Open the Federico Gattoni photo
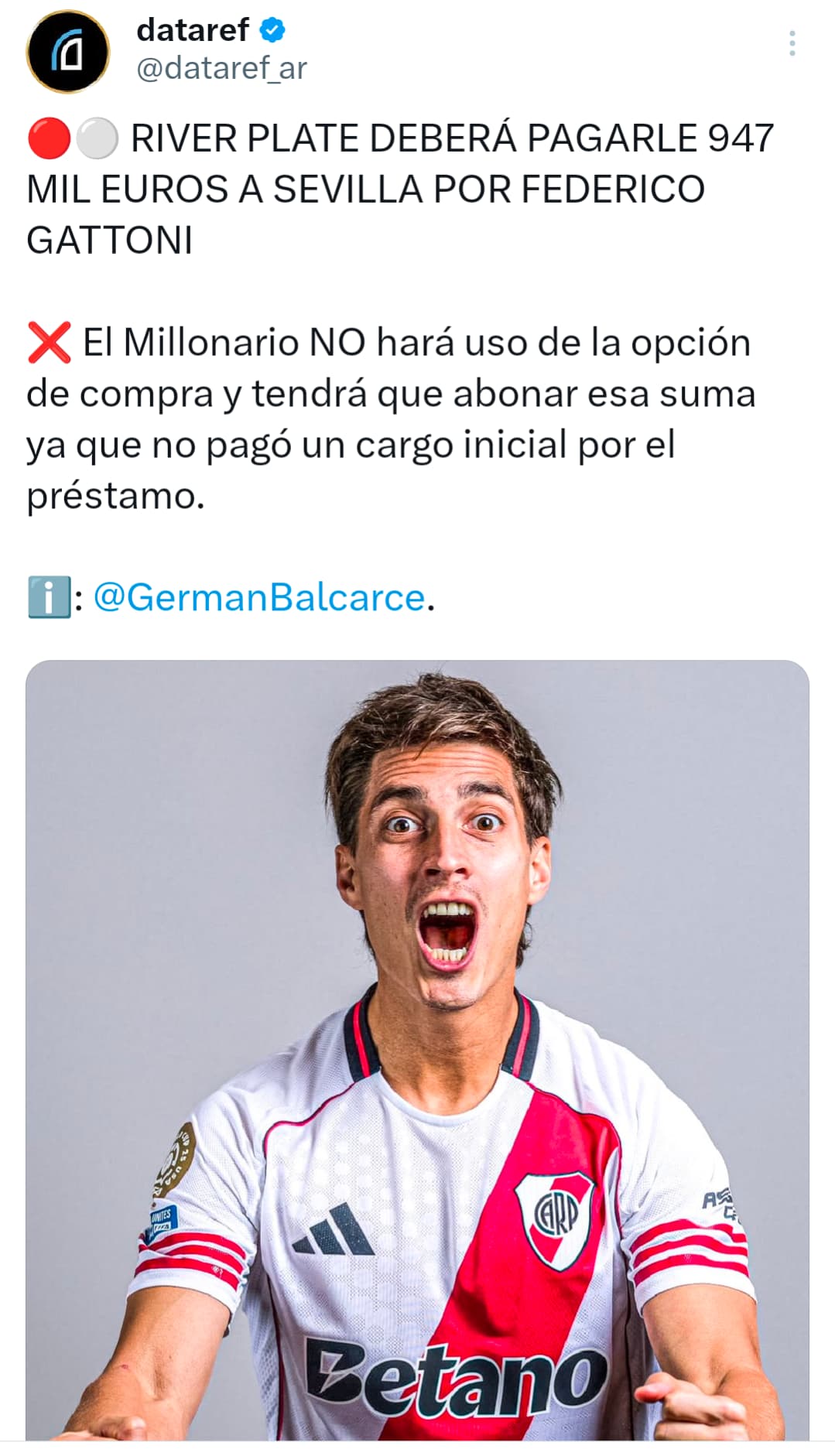 pyautogui.click(x=417, y=1050)
